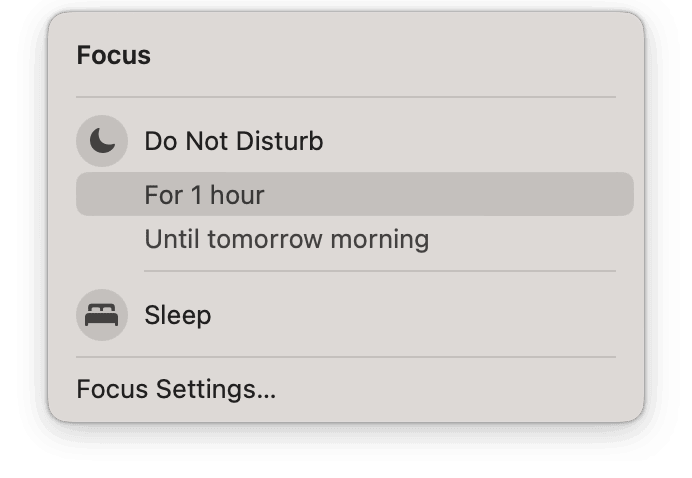692x478 pixels.
Task: Click the bed icon for Sleep focus
Action: [102, 315]
